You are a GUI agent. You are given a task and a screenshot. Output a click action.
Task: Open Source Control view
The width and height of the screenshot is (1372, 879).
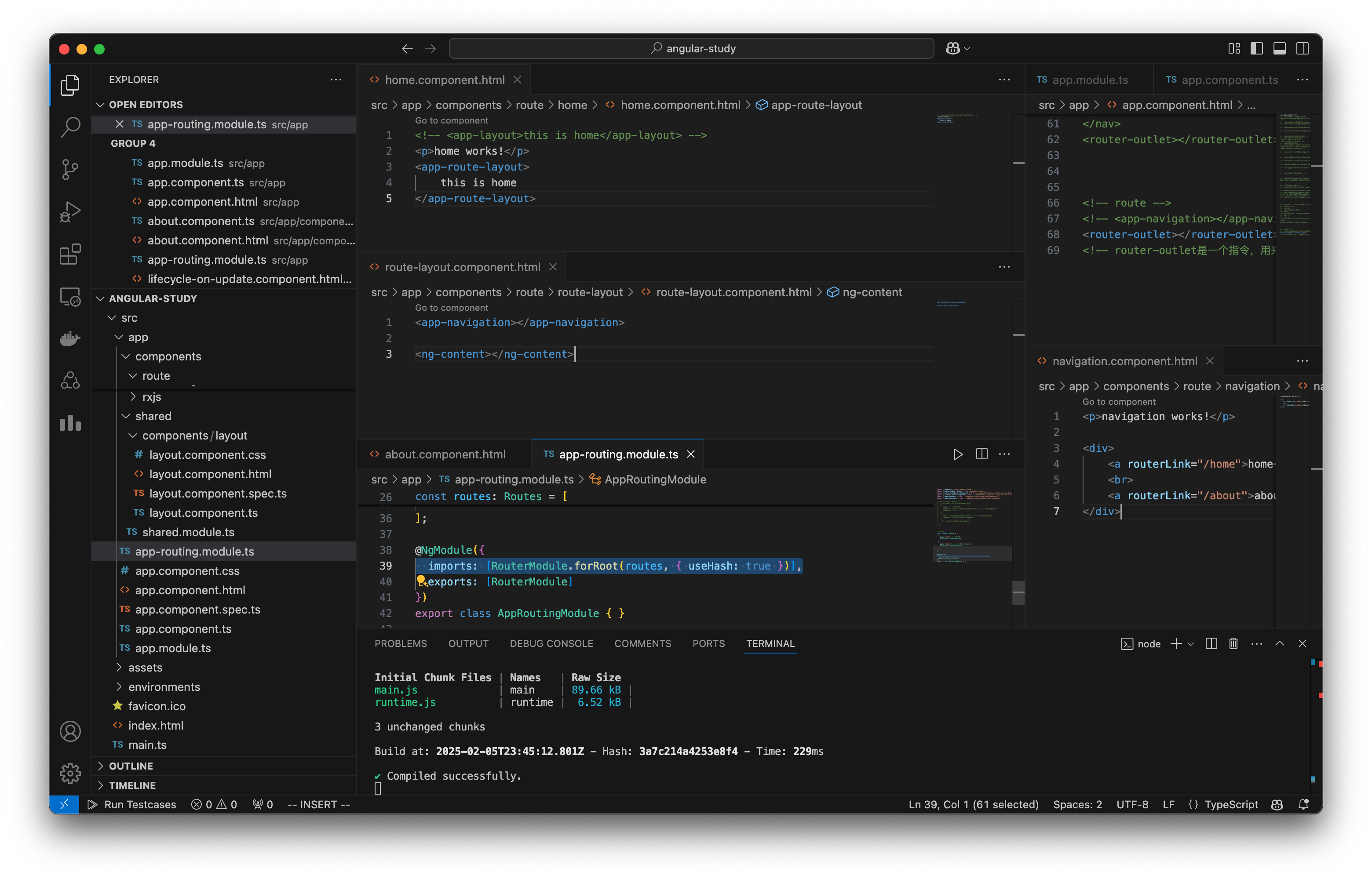[70, 170]
